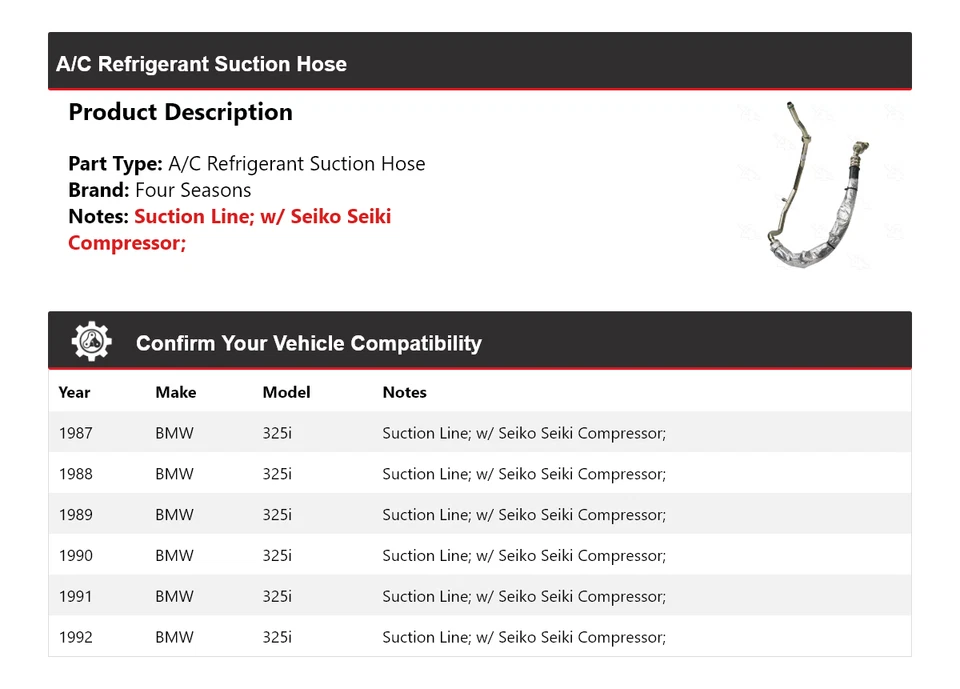Click the Year column header
Viewport: 960px width, 689px height.
click(x=74, y=392)
